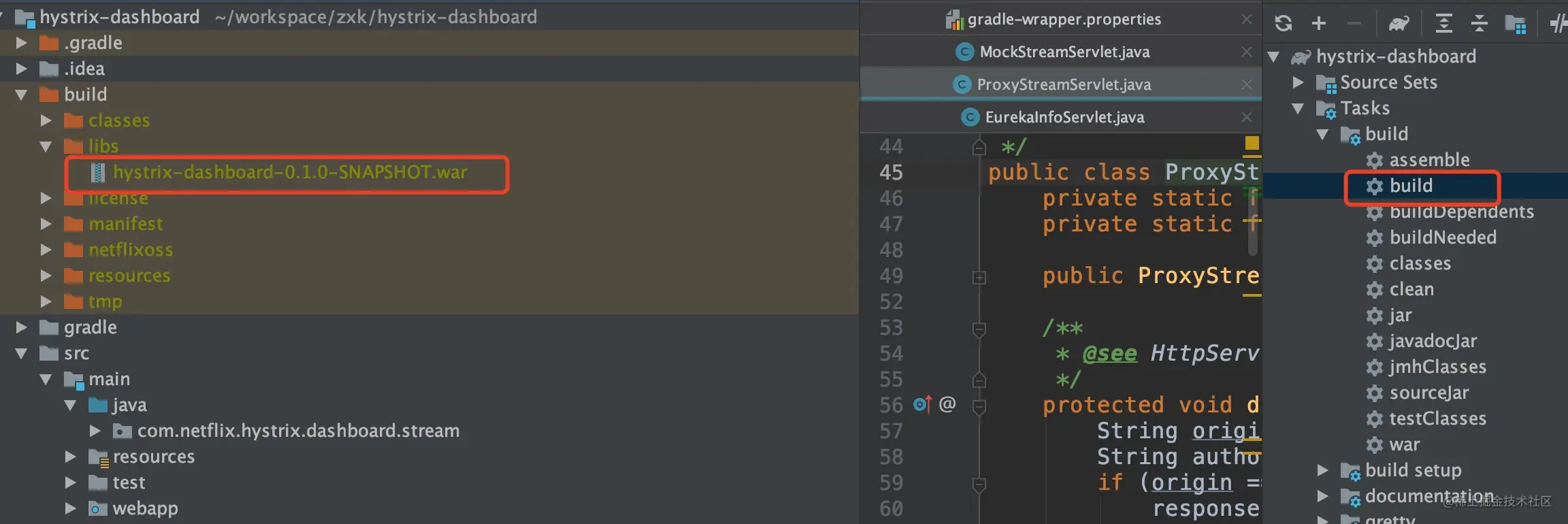Click the @see Javadoc tag link
Viewport: 1568px width, 524px height.
tap(1109, 353)
